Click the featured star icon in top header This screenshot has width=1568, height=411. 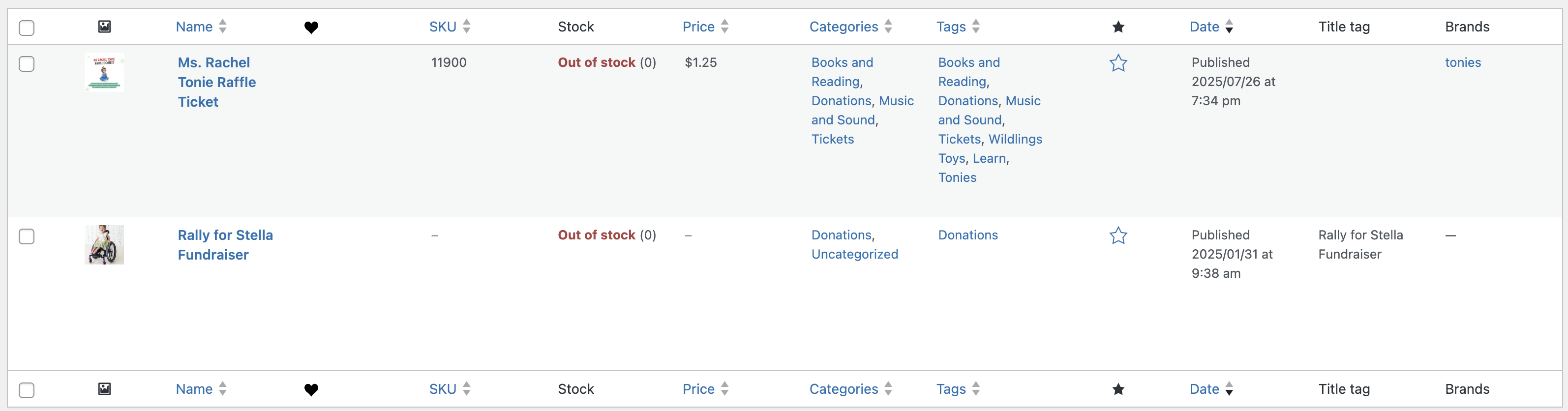click(1118, 27)
